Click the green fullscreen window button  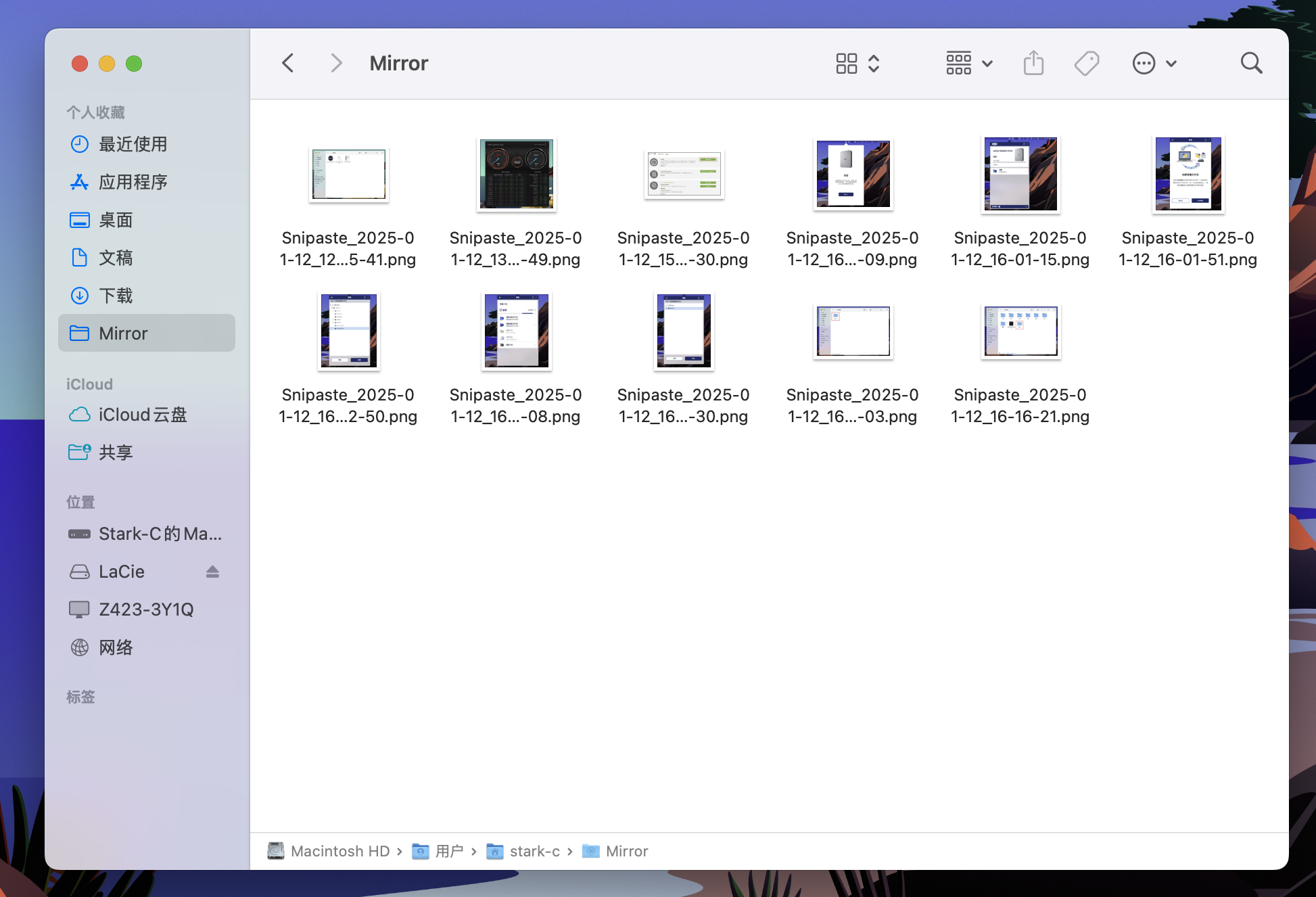tap(134, 64)
